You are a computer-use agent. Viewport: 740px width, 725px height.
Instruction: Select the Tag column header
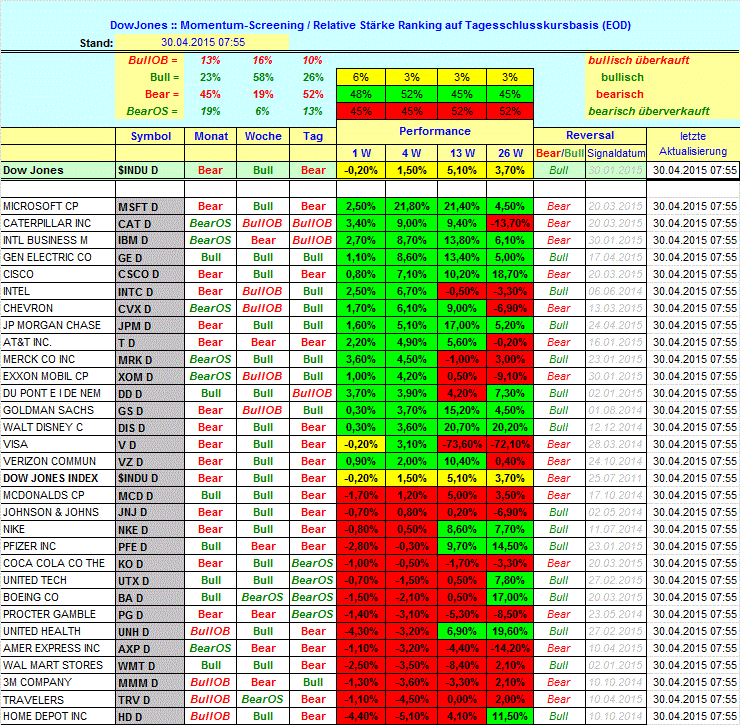point(313,136)
